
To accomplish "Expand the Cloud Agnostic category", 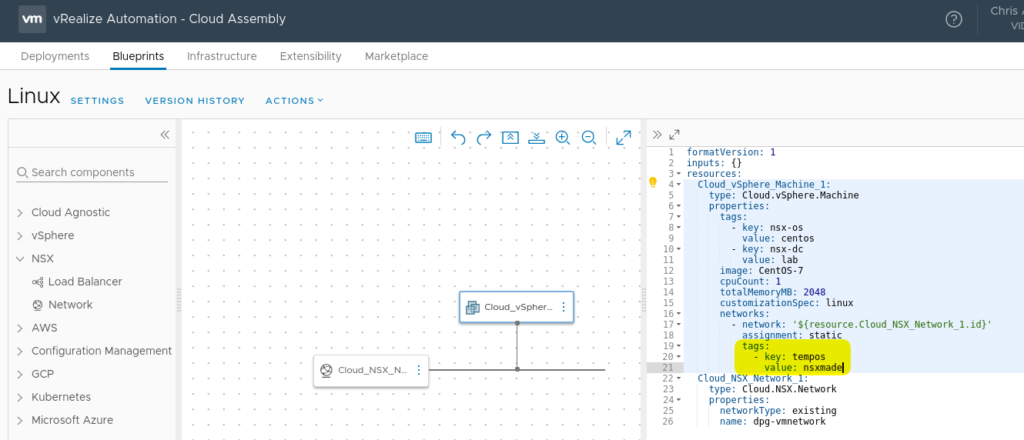I will [x=20, y=213].
